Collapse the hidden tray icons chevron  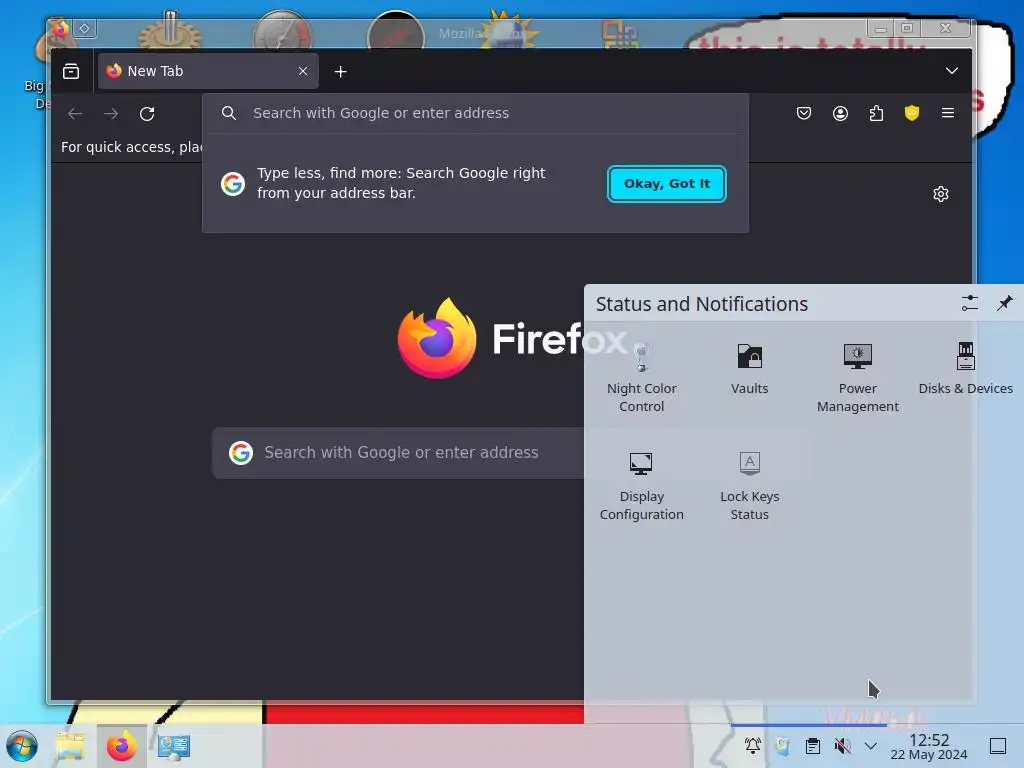pos(871,746)
